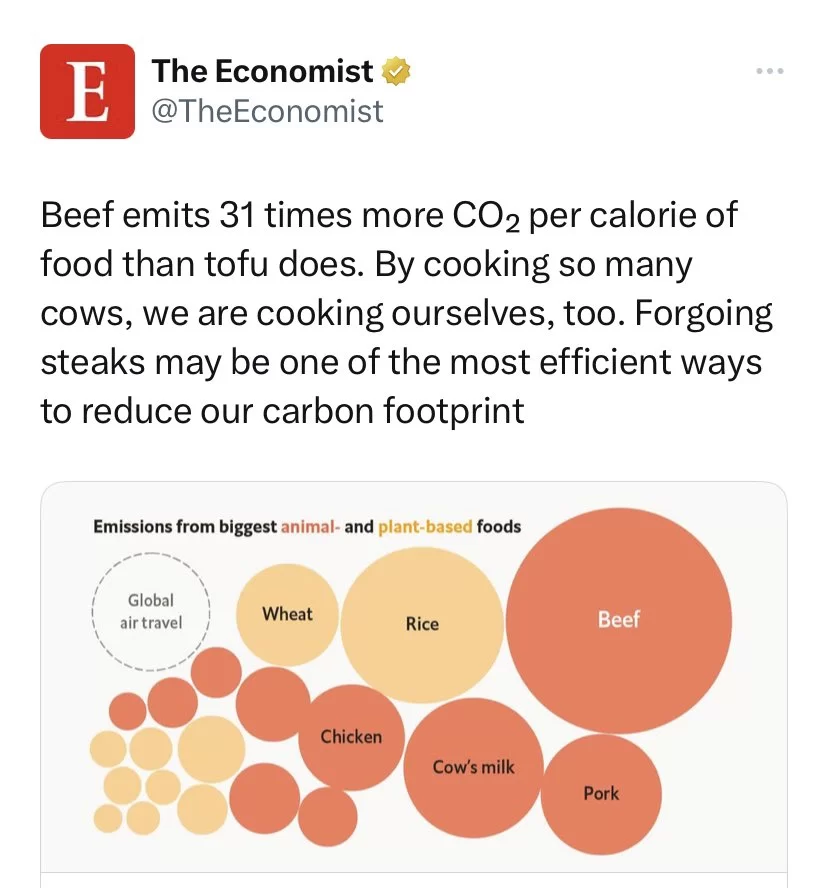Select the Rice bubble in chart
Image resolution: width=828 pixels, height=888 pixels.
pos(422,625)
